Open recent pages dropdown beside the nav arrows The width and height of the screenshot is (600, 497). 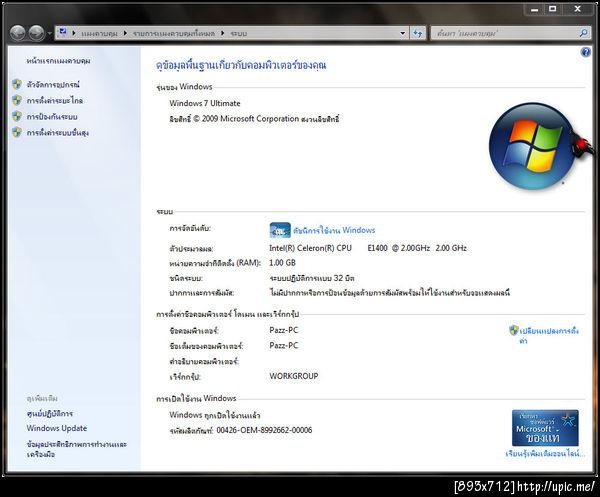pyautogui.click(x=49, y=34)
